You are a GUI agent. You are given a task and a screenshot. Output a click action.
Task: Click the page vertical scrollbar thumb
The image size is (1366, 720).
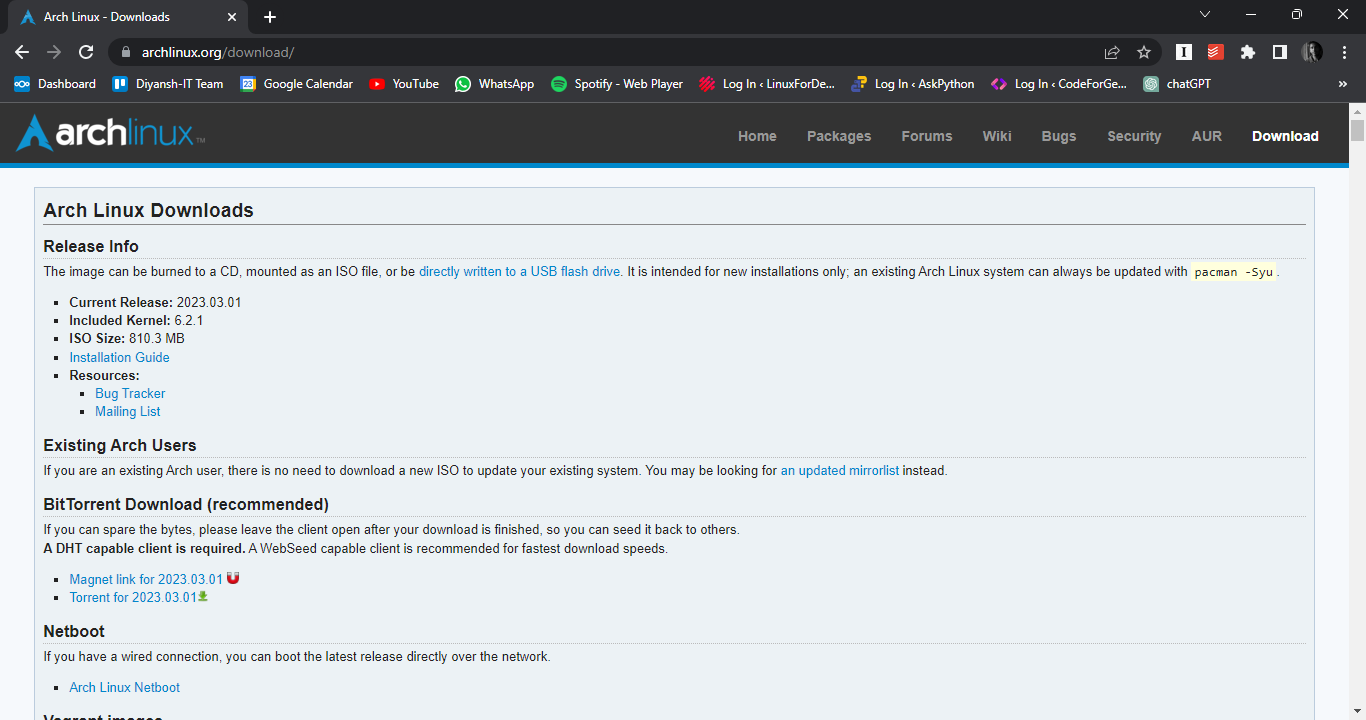click(x=1357, y=131)
